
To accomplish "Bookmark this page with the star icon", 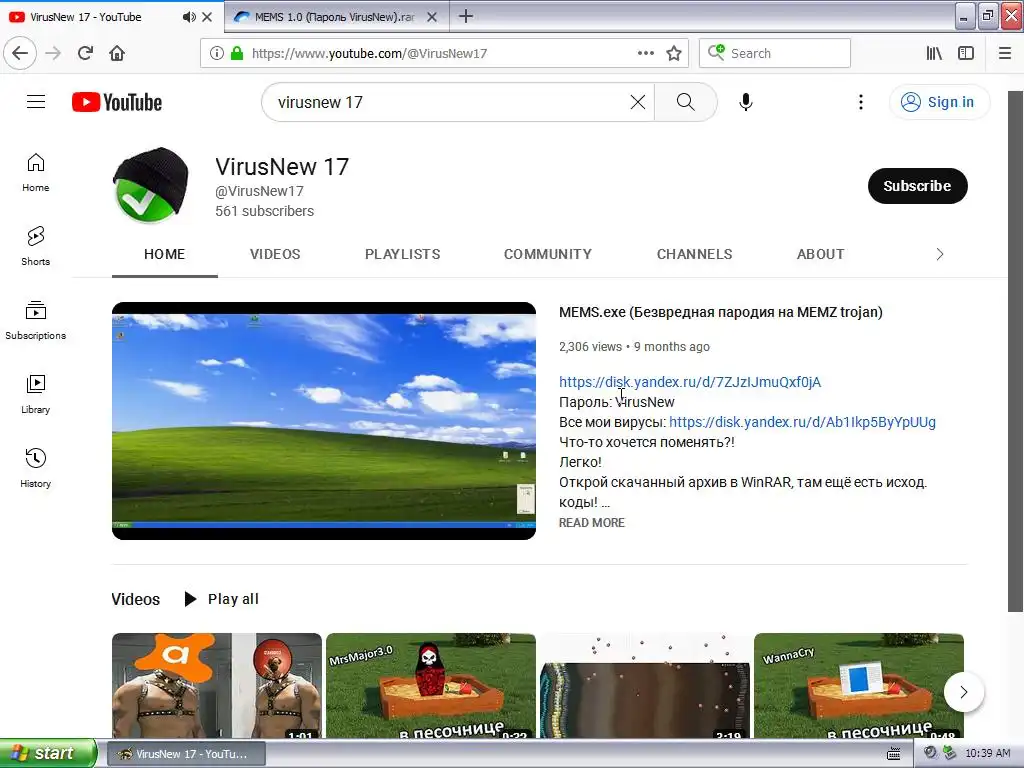I will [x=674, y=53].
